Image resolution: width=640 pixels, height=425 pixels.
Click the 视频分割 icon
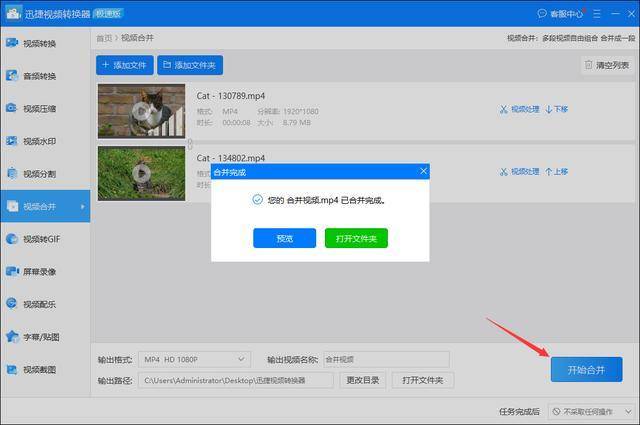[12, 173]
